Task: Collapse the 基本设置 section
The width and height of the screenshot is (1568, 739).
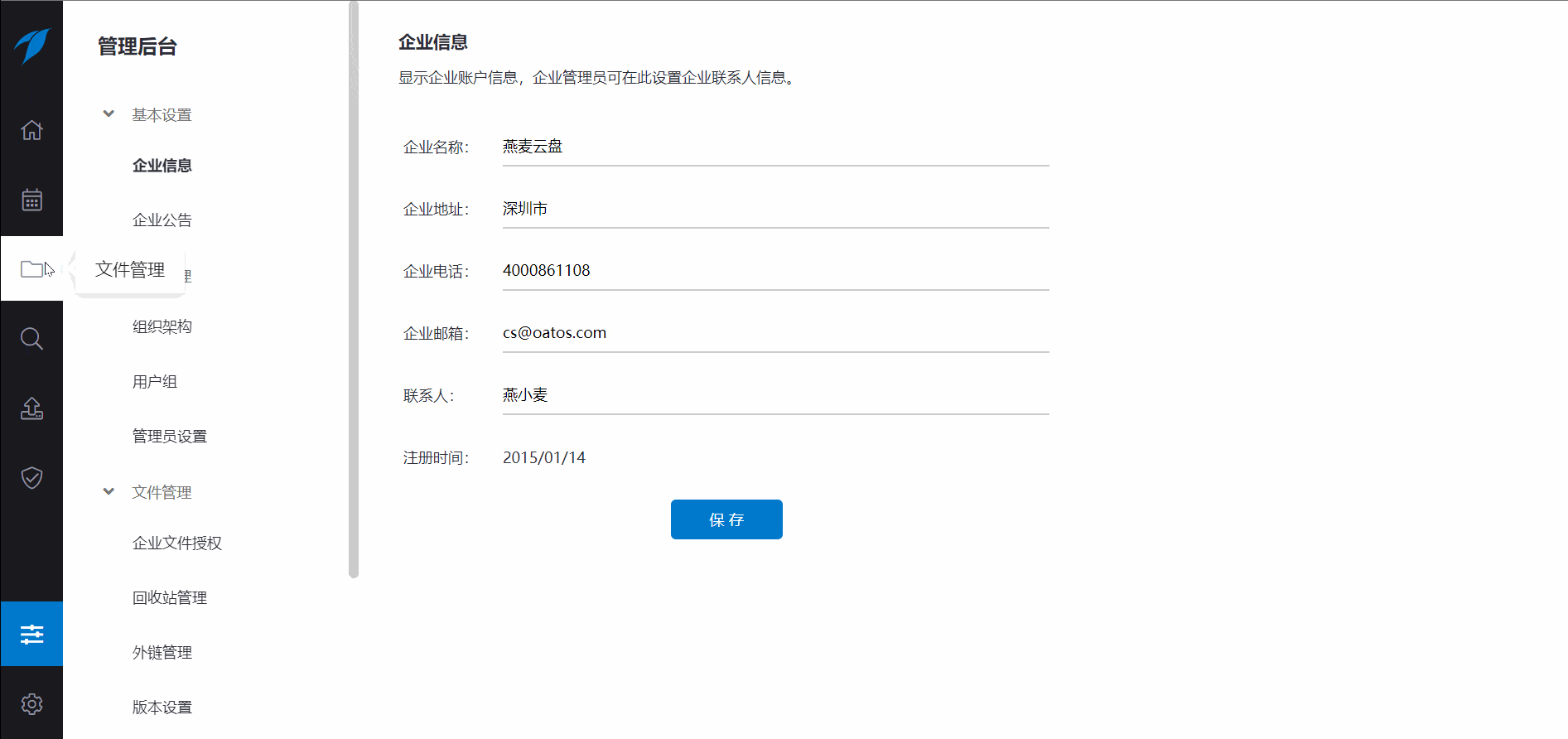Action: 109,114
